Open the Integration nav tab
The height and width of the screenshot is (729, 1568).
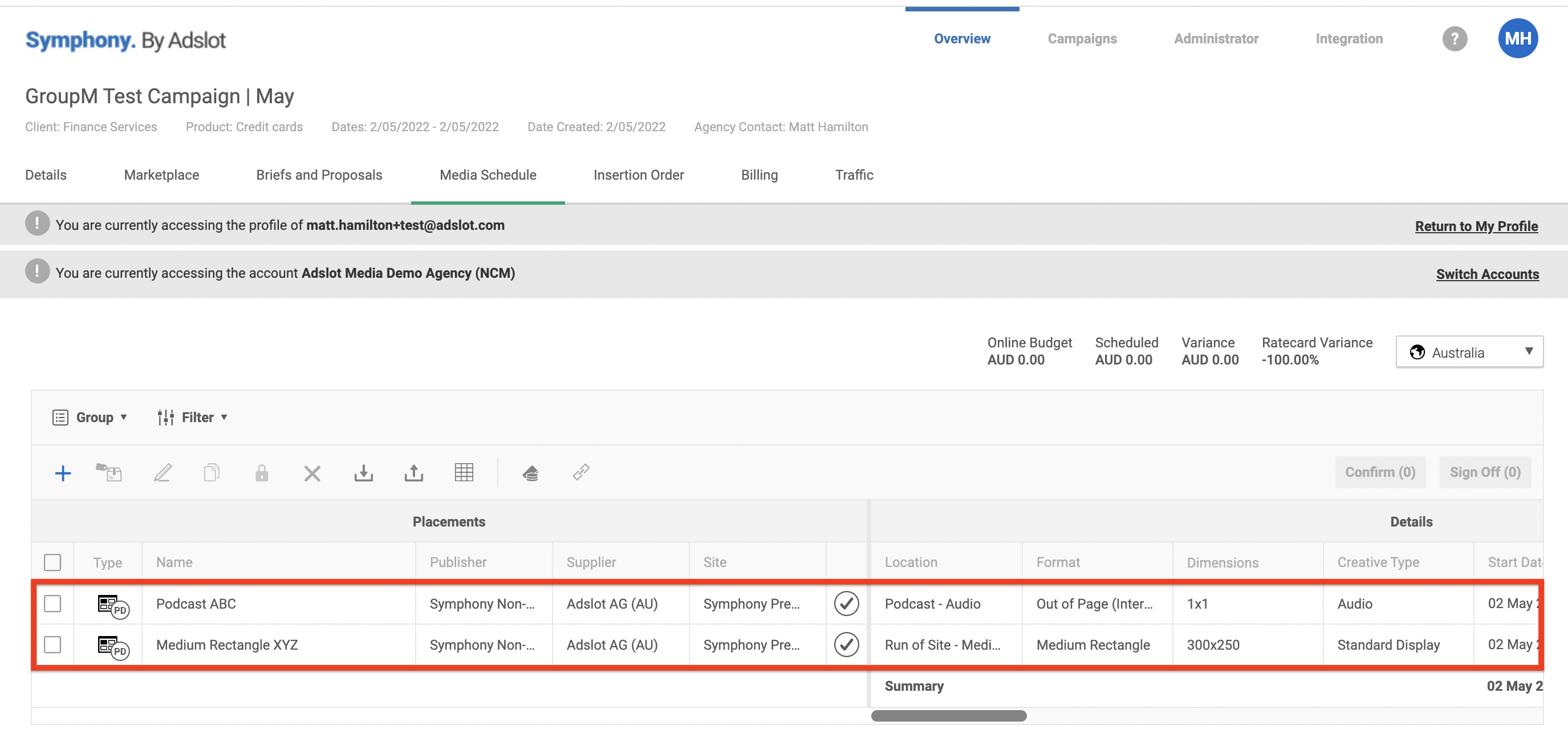(x=1349, y=38)
